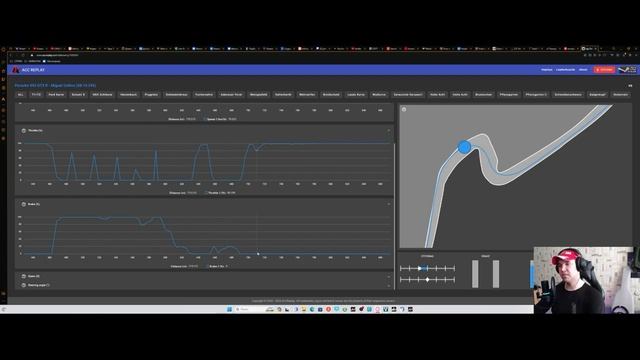Screen dimensions: 640x360
Task: Toggle the Speed series in the legend
Action: [x=221, y=119]
